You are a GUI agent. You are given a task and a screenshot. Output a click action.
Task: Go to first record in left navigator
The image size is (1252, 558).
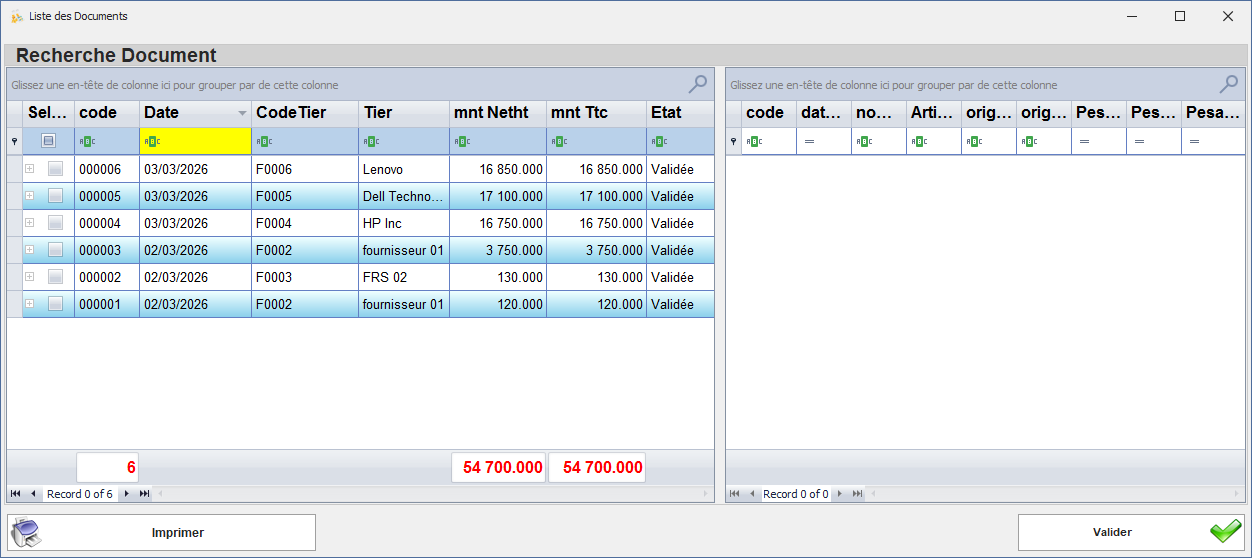[x=16, y=494]
